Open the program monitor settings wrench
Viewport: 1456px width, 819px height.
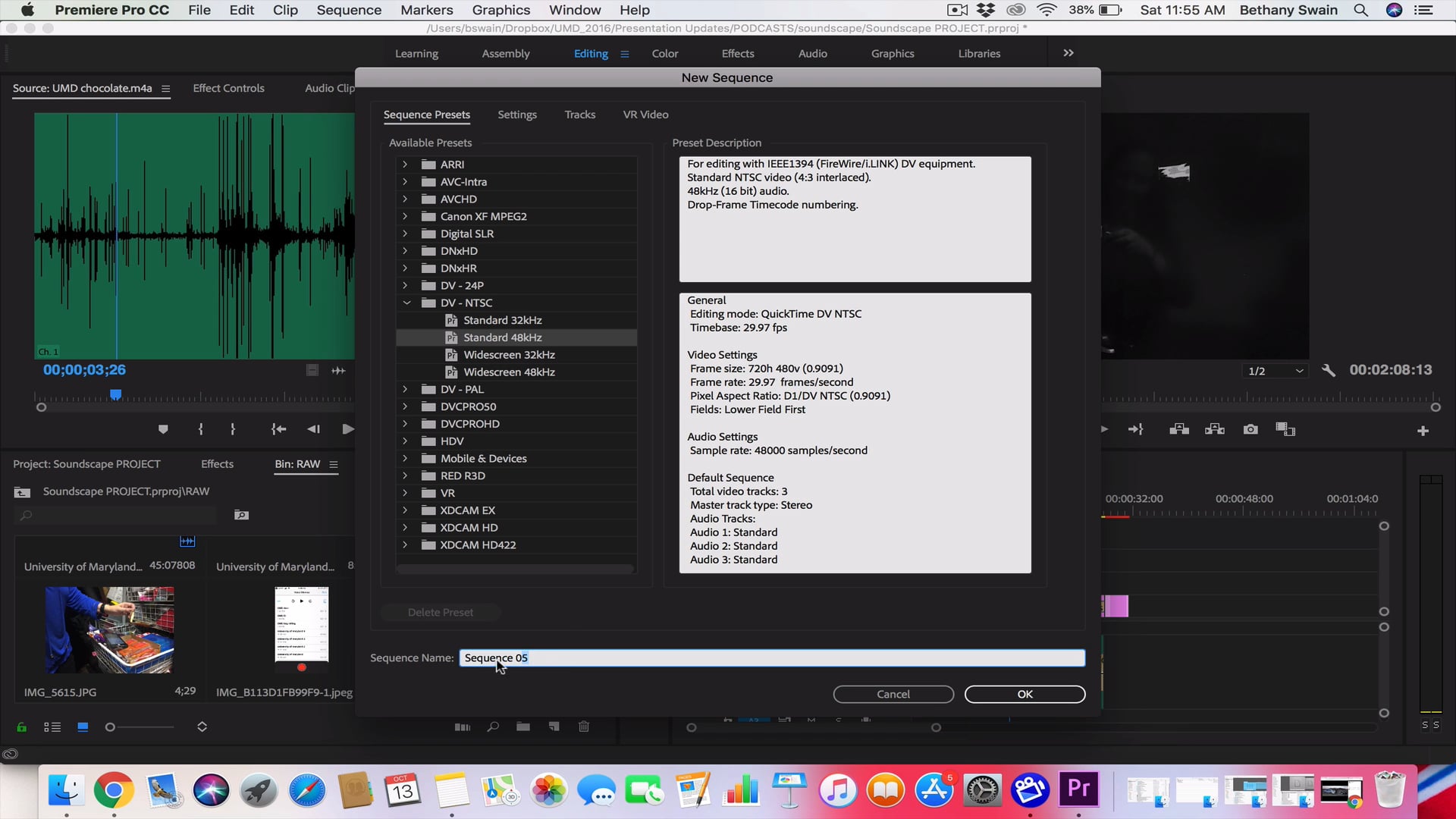[1329, 370]
